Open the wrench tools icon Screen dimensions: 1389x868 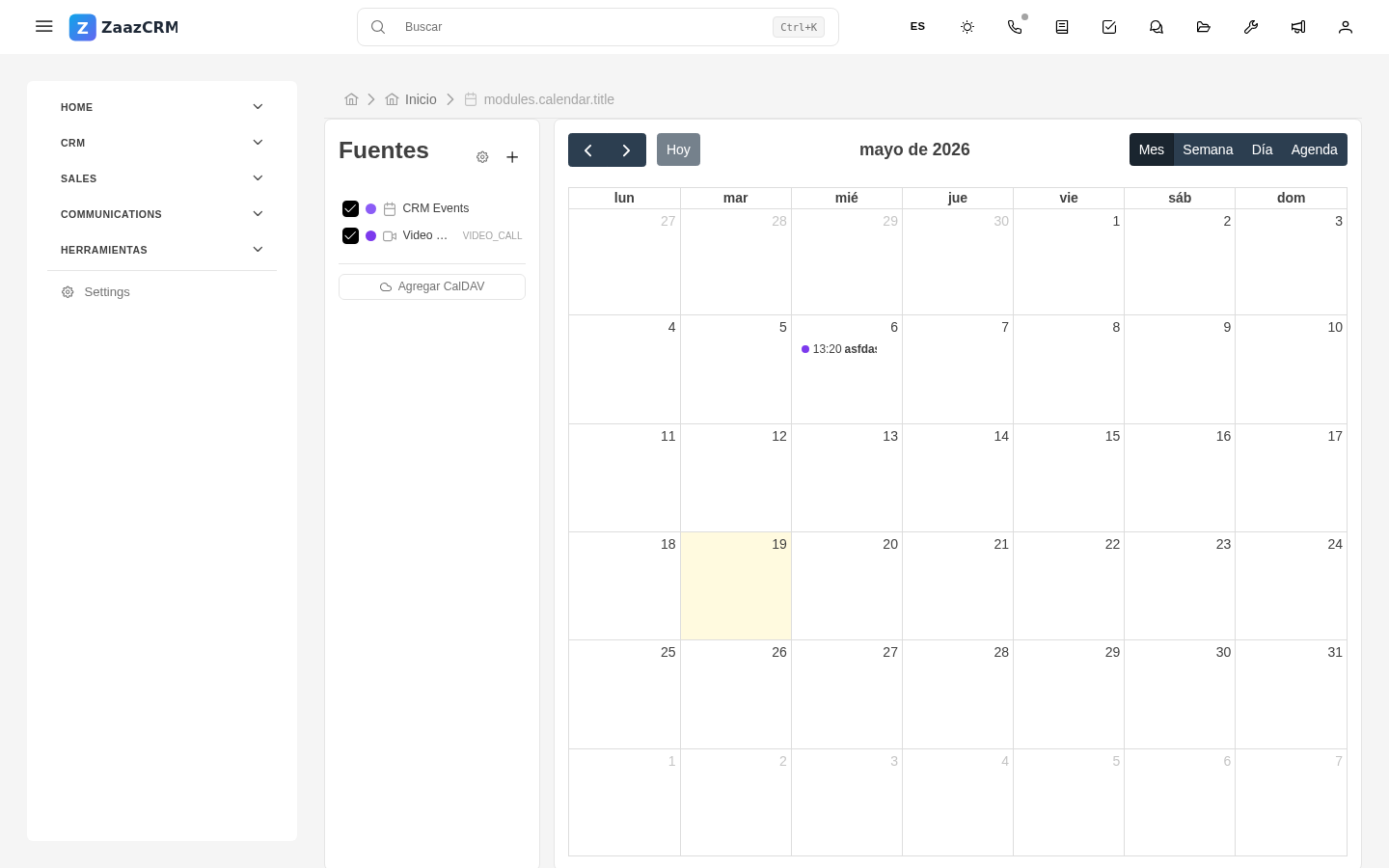point(1251,27)
